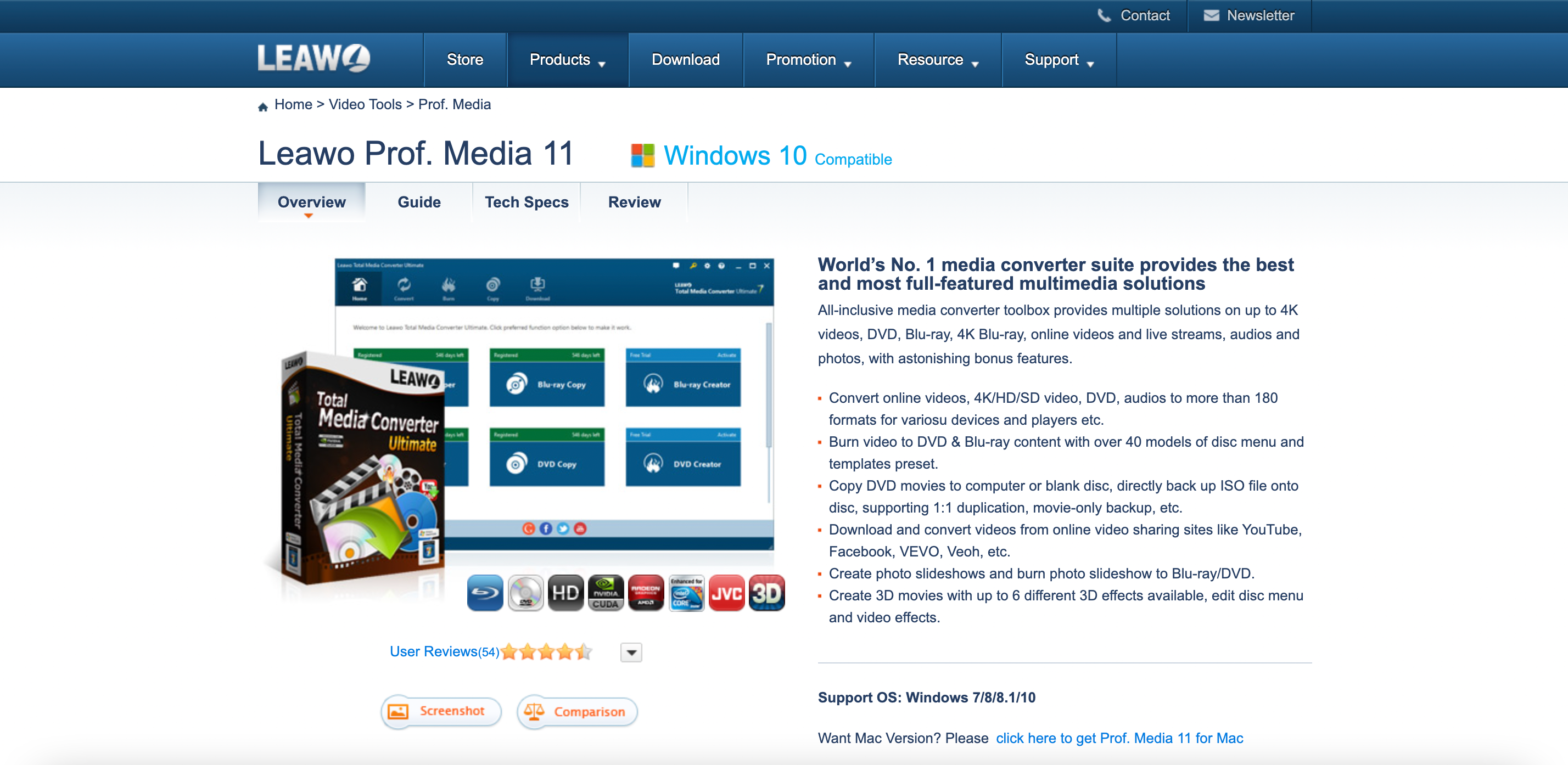Click the Screenshot picture icon
The image size is (1568, 765).
click(x=398, y=711)
